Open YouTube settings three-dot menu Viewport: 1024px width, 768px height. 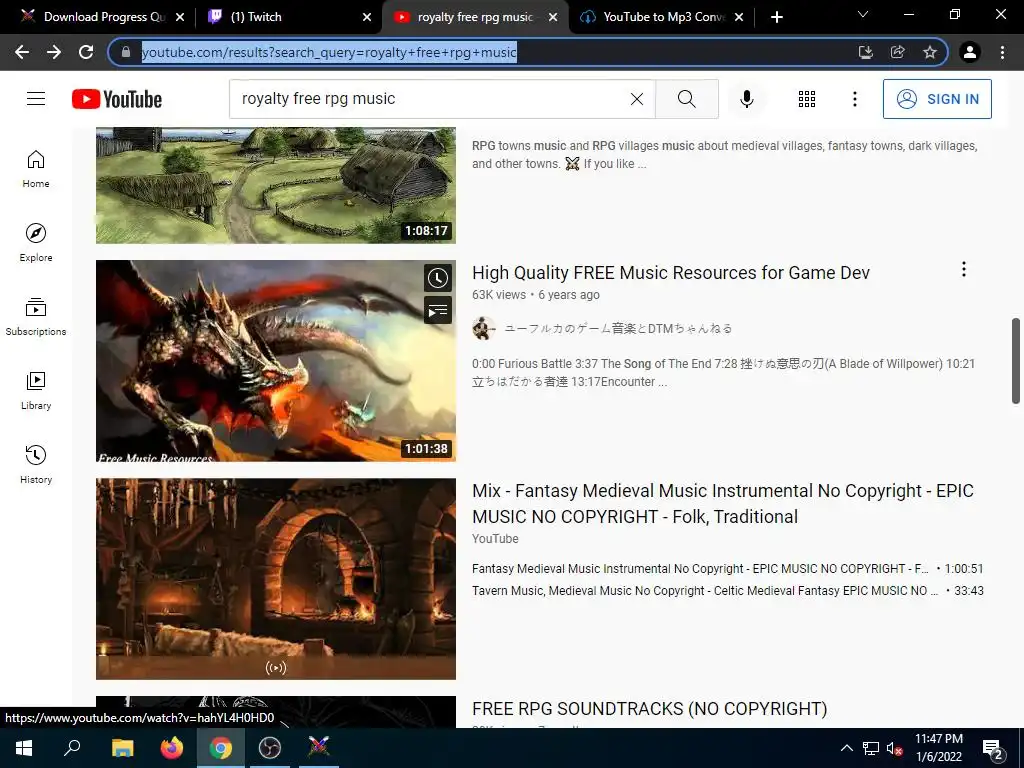pyautogui.click(x=854, y=99)
